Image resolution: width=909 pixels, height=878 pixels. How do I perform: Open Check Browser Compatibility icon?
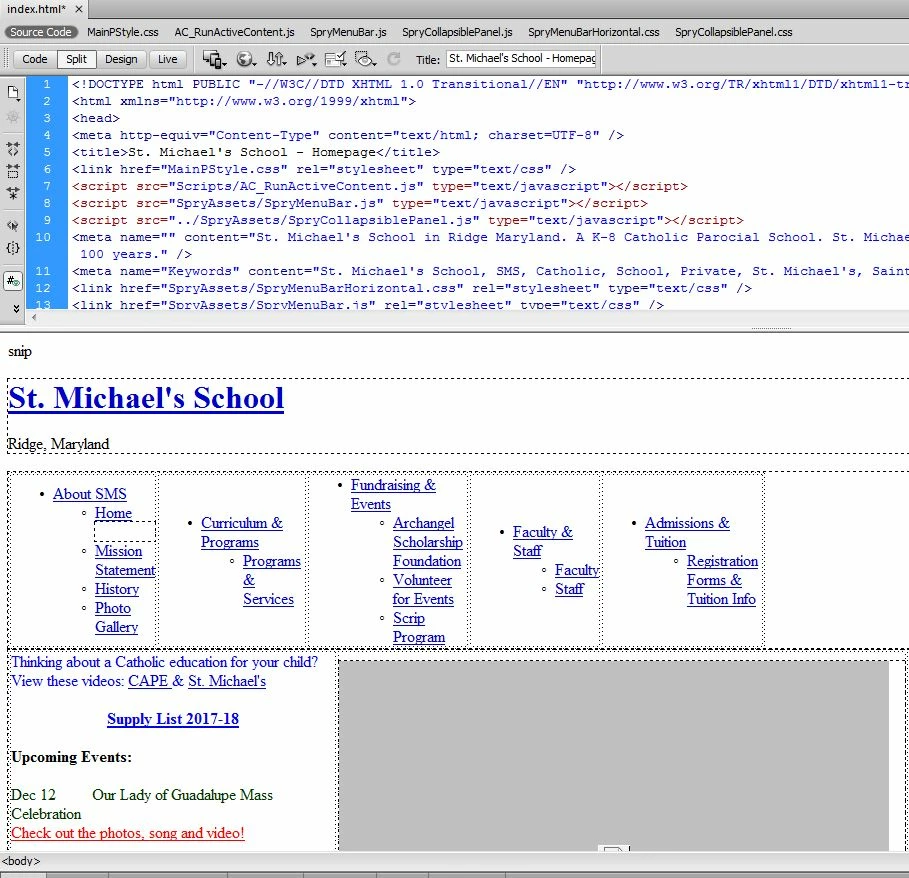pyautogui.click(x=335, y=59)
